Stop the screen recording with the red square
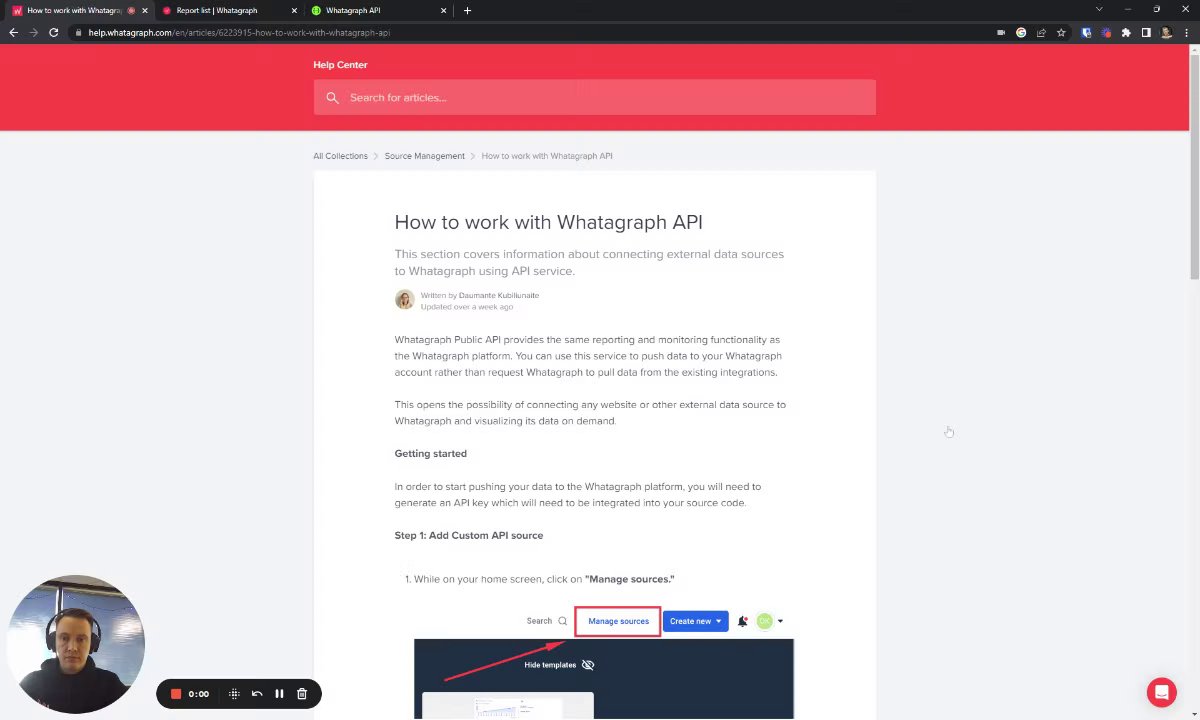The height and width of the screenshot is (720, 1200). tap(176, 694)
